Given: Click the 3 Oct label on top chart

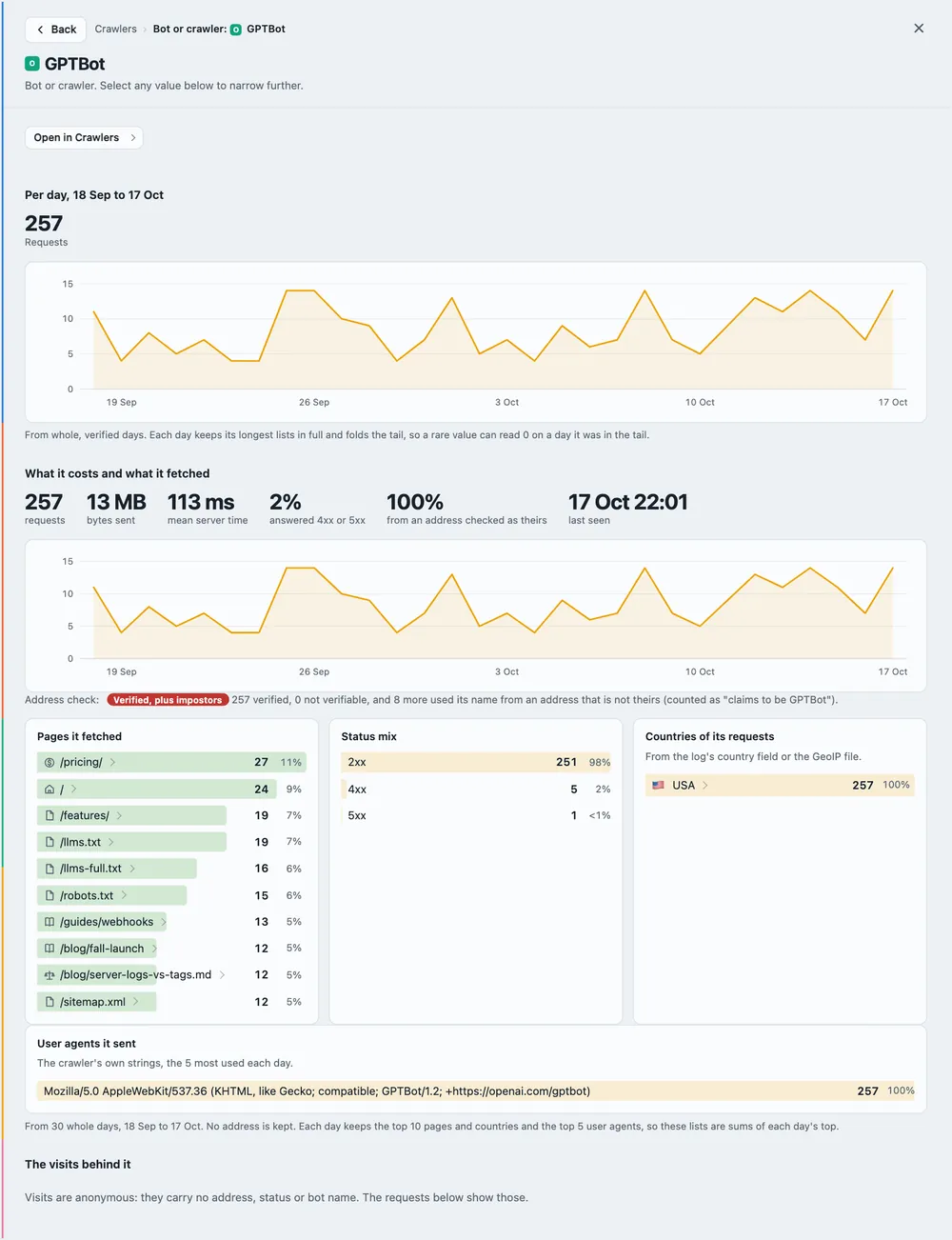Looking at the screenshot, I should tap(507, 403).
